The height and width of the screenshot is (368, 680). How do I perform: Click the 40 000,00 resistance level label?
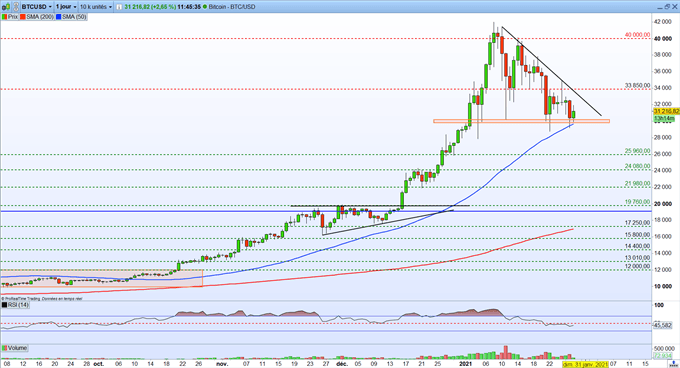pyautogui.click(x=638, y=35)
